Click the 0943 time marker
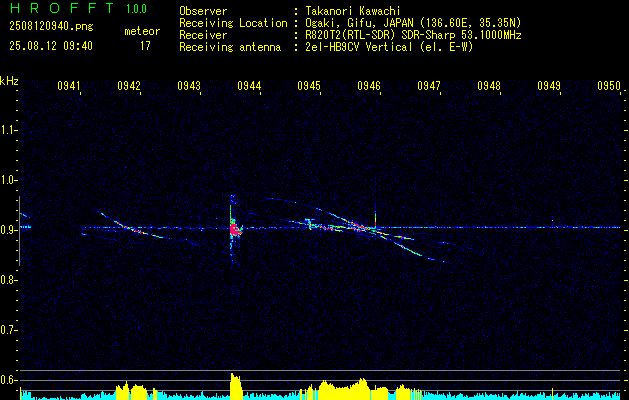 pos(189,86)
